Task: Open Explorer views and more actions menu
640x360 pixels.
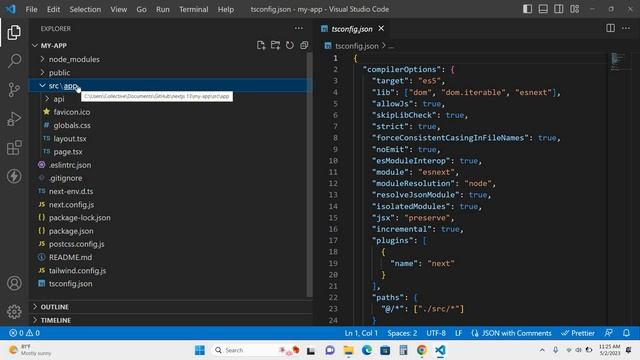Action: 299,29
